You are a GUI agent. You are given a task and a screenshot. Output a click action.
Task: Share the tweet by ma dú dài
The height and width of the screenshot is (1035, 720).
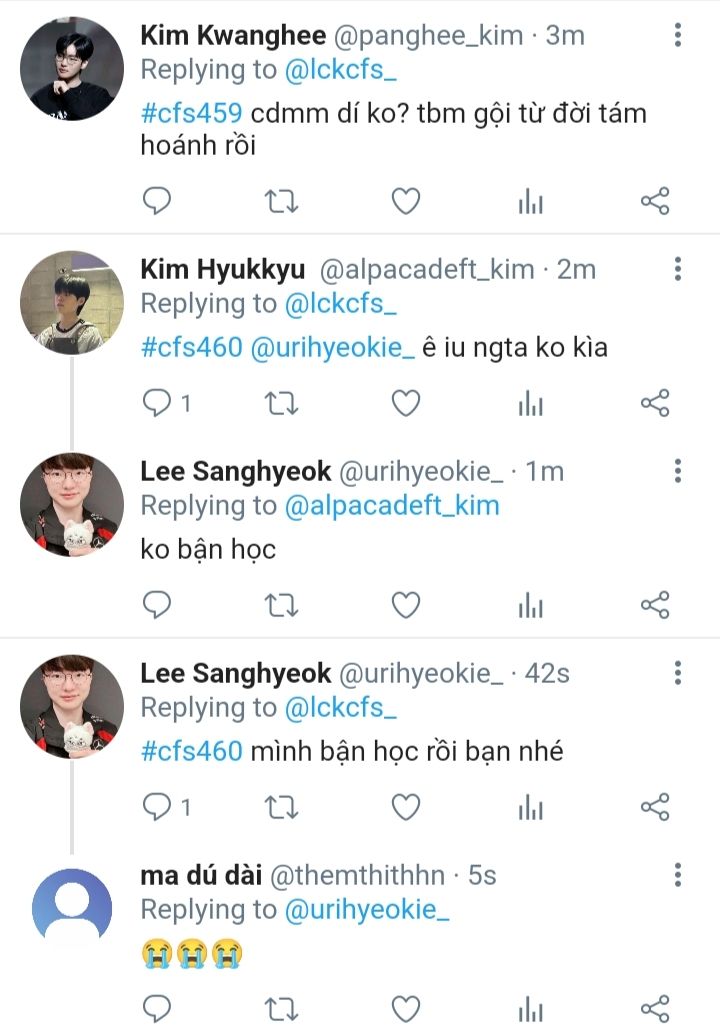click(654, 1007)
